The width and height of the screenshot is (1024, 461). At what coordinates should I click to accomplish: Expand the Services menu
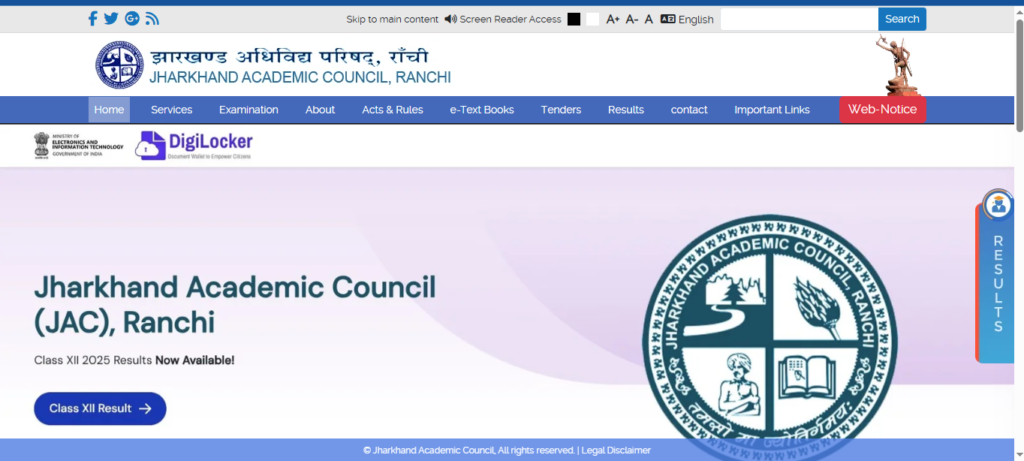click(171, 110)
